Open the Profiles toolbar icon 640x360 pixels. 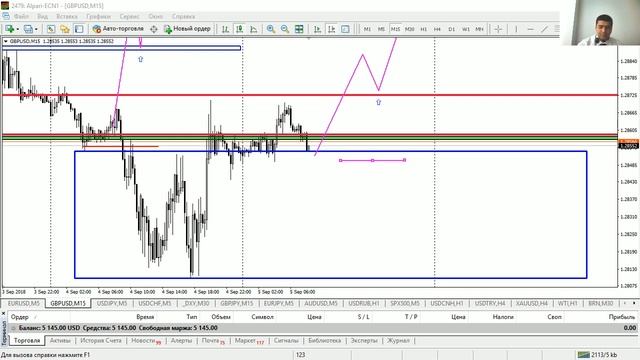click(x=28, y=29)
